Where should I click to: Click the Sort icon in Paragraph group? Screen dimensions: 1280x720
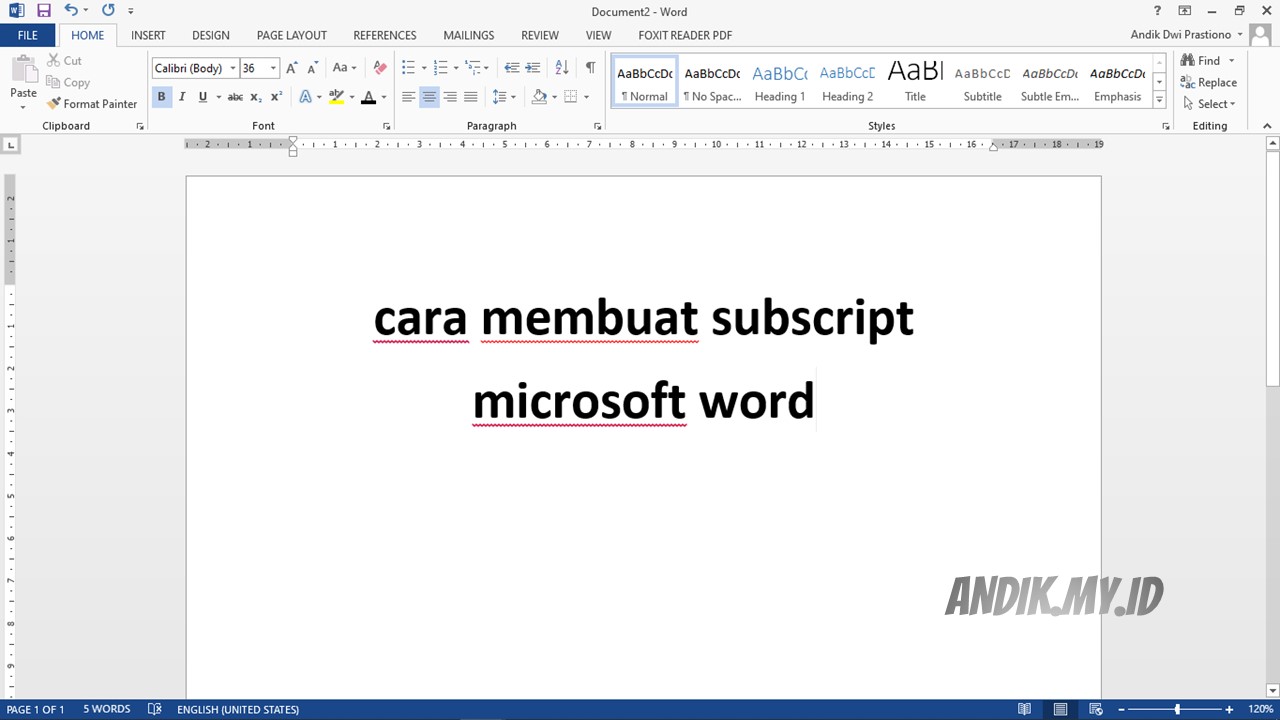[561, 67]
